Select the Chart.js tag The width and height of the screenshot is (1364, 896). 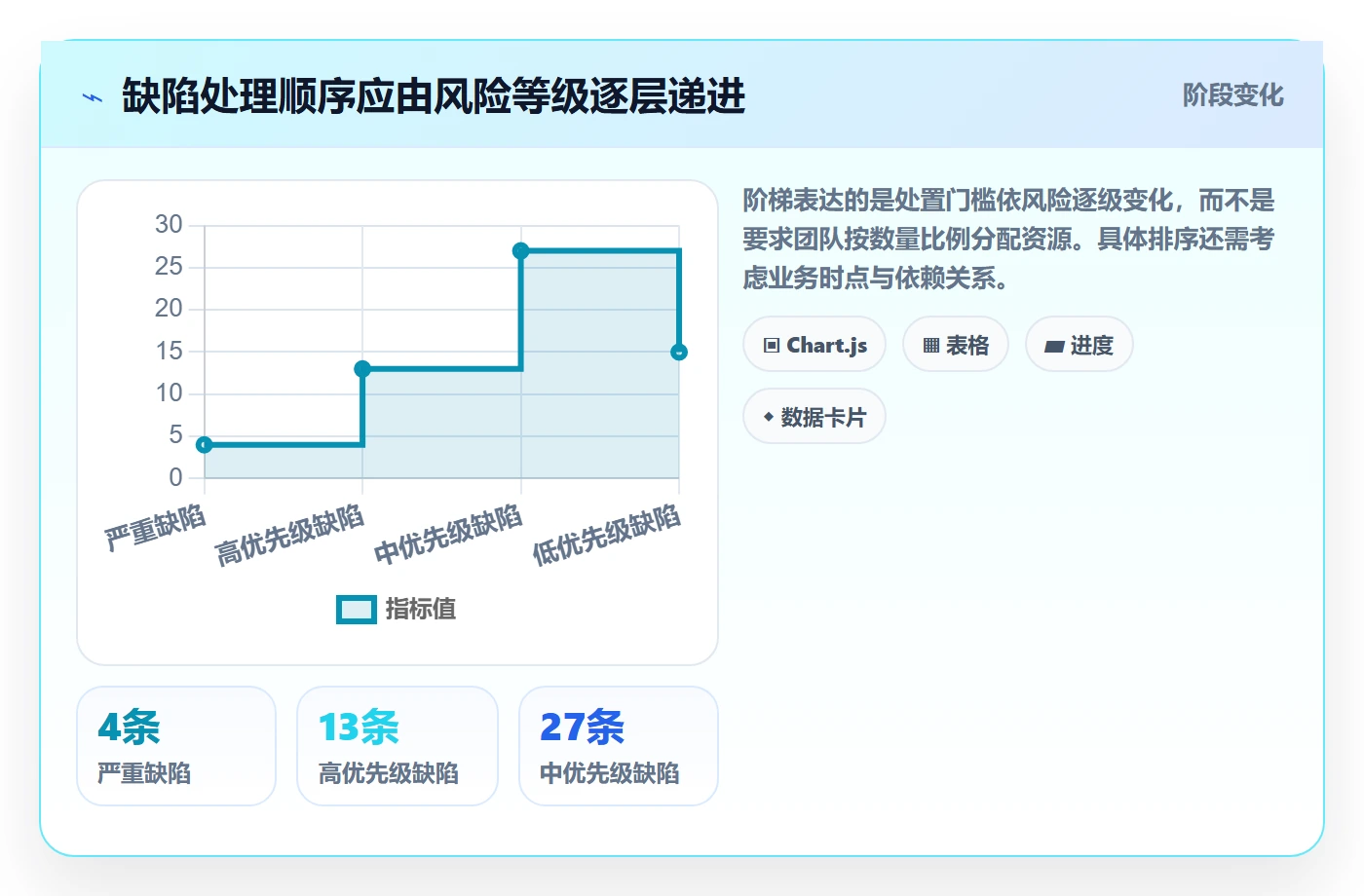coord(815,345)
